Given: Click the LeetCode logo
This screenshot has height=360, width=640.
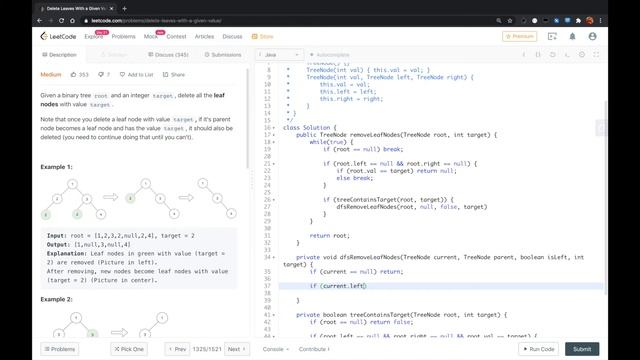Looking at the screenshot, I should point(58,36).
